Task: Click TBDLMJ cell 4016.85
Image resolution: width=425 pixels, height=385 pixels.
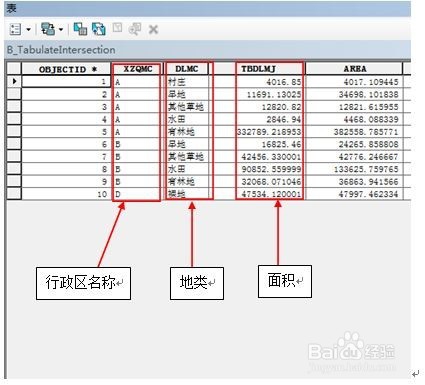Action: pos(258,81)
